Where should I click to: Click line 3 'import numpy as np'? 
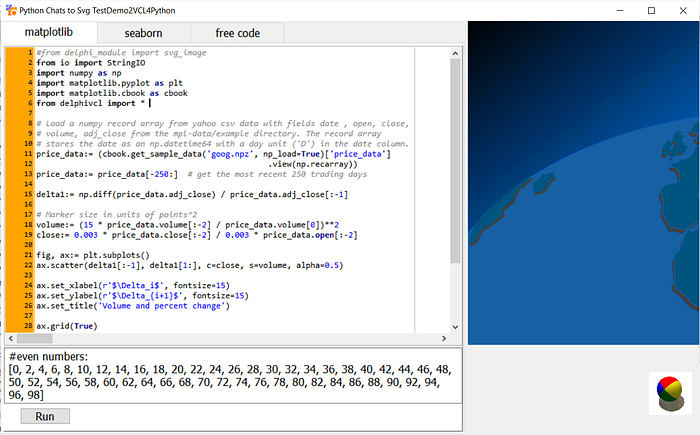(79, 73)
